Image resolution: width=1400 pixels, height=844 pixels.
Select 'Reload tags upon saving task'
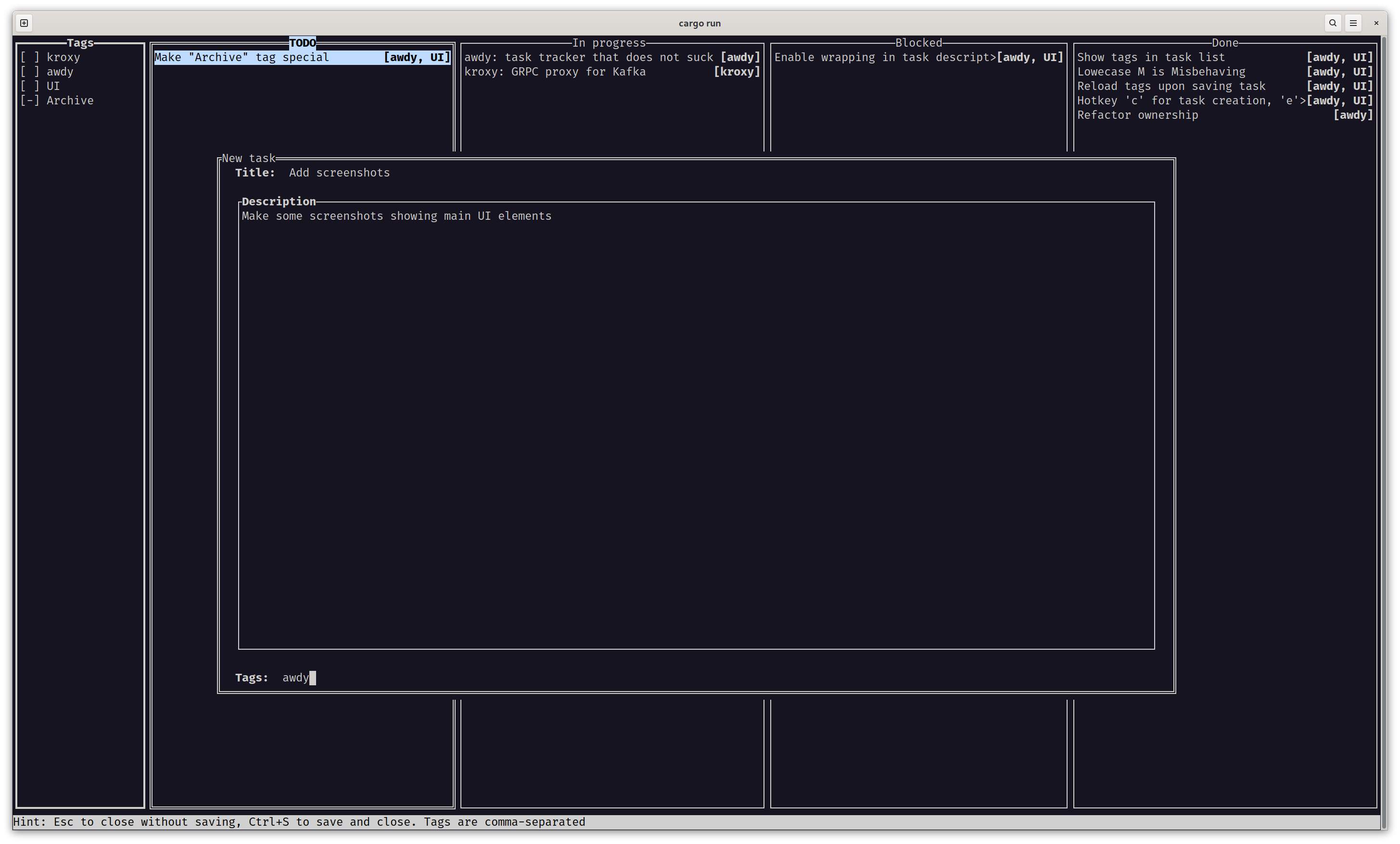[x=1225, y=87]
